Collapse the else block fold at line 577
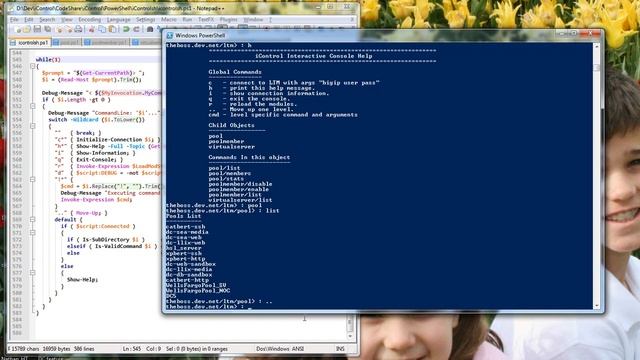 pyautogui.click(x=33, y=273)
